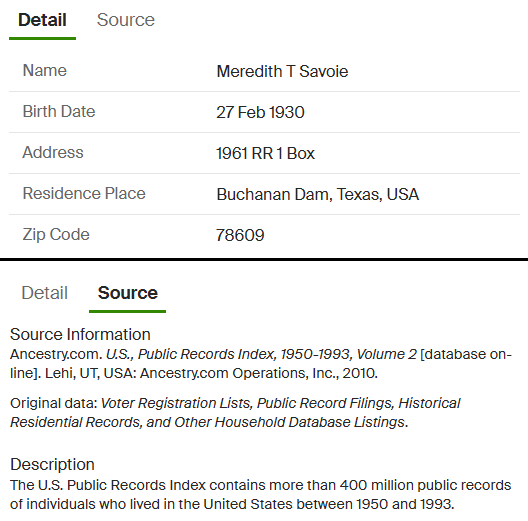
Task: Click Buchanan Dam, Texas, USA residence value
Action: (x=318, y=194)
